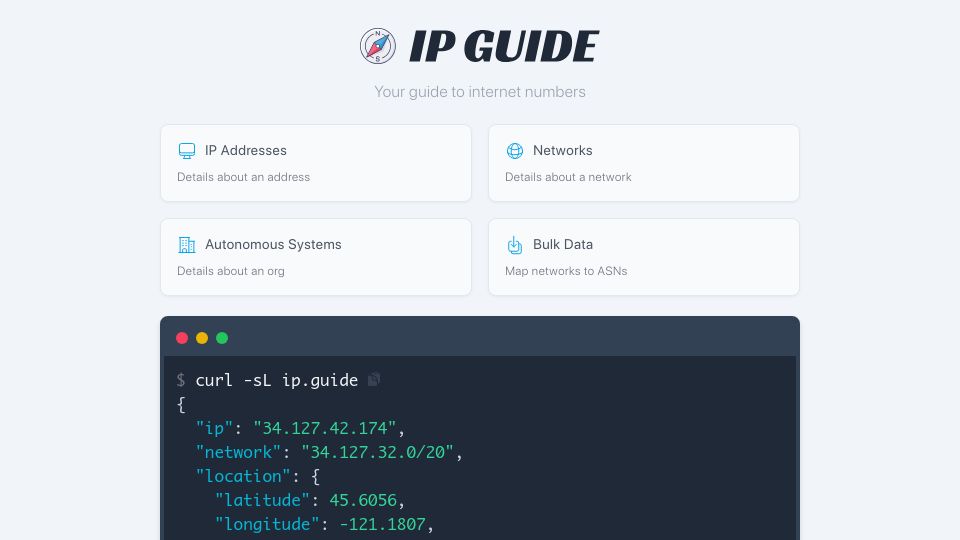Click 'Details about a network' description
Viewport: 960px width, 540px height.
tap(568, 177)
